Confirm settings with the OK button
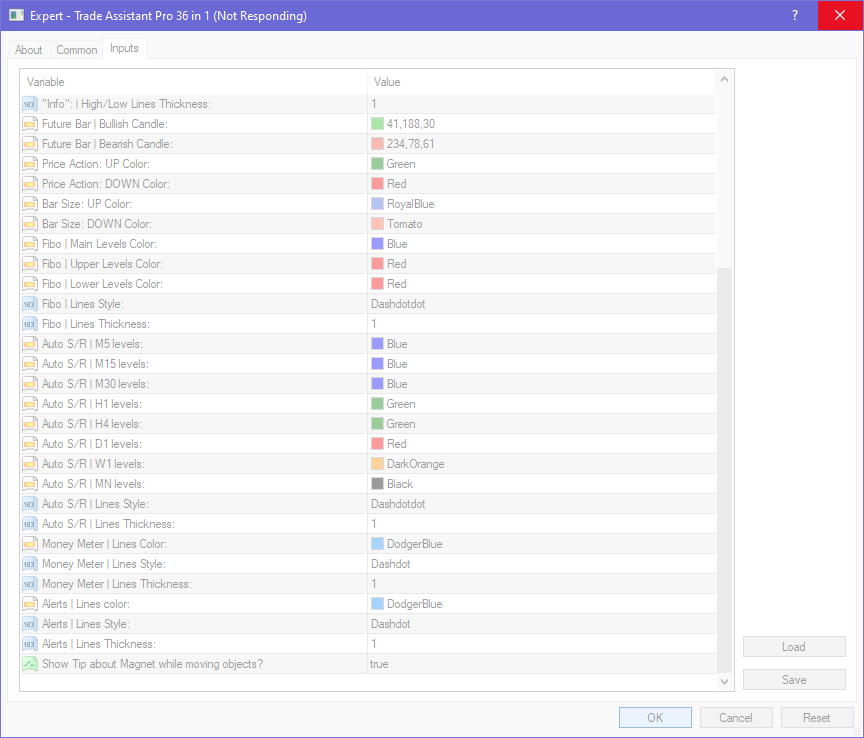Viewport: 864px width, 738px height. point(655,718)
